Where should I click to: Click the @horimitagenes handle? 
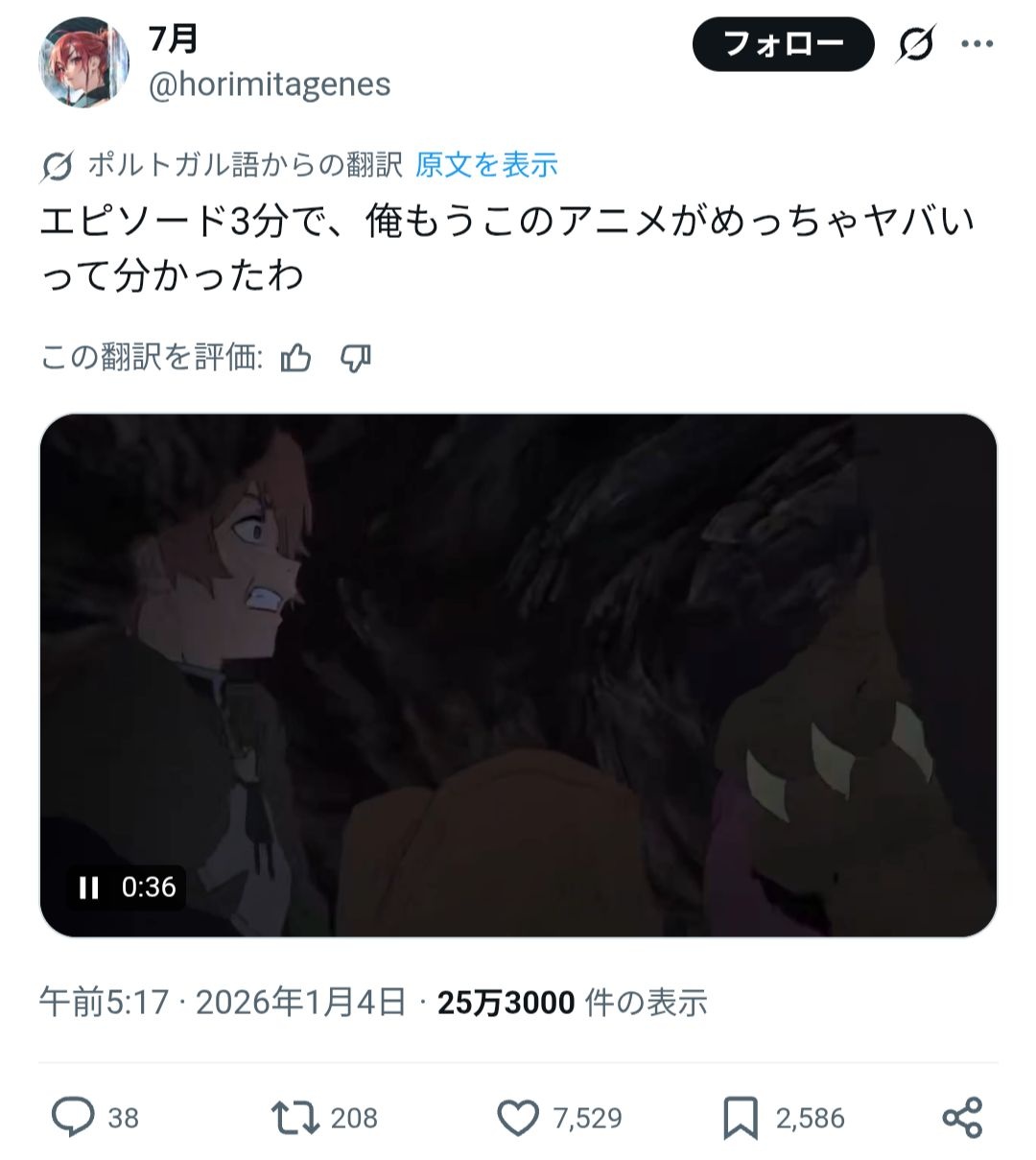click(x=270, y=84)
